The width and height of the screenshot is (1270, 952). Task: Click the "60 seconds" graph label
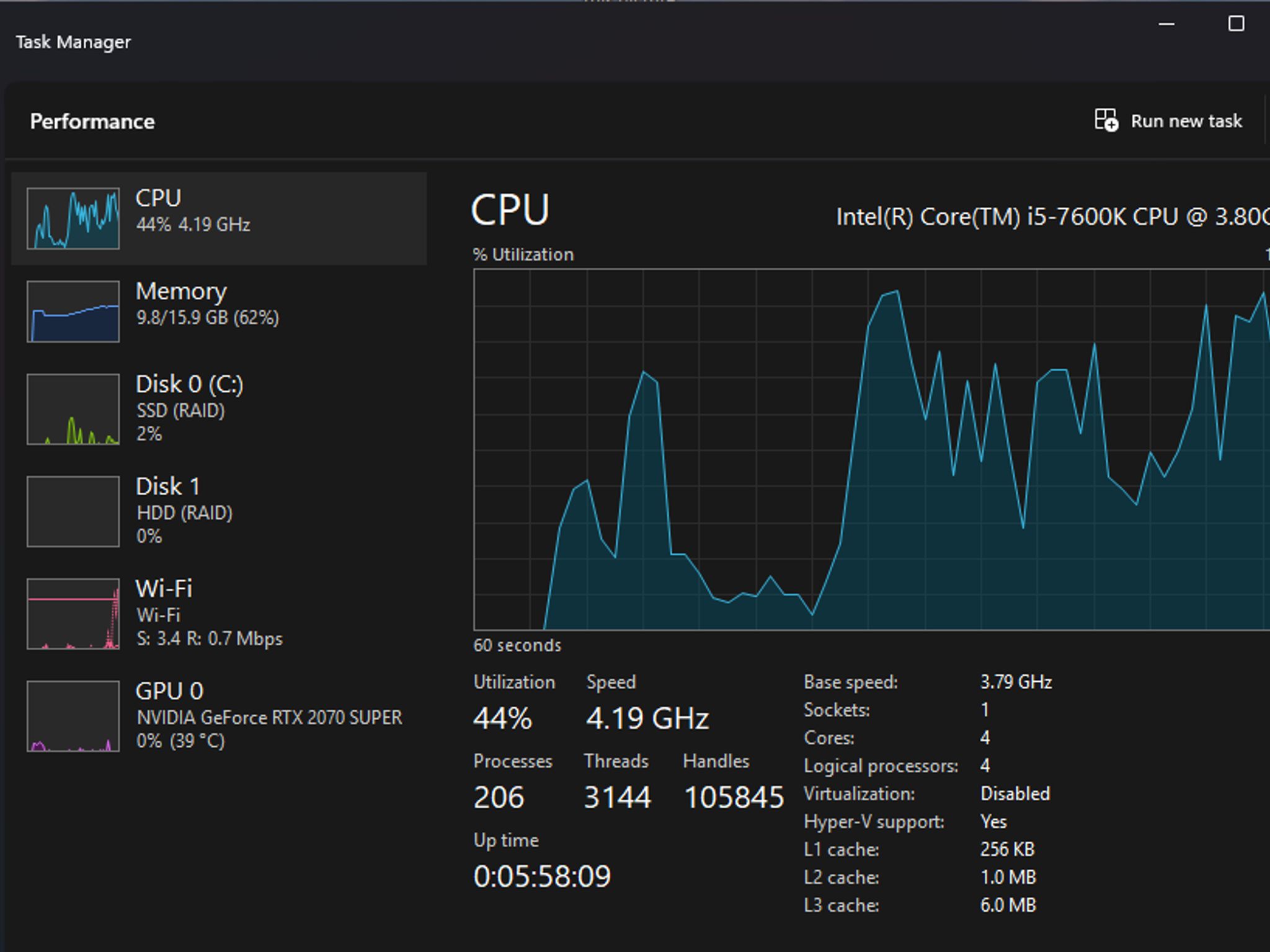pos(517,645)
